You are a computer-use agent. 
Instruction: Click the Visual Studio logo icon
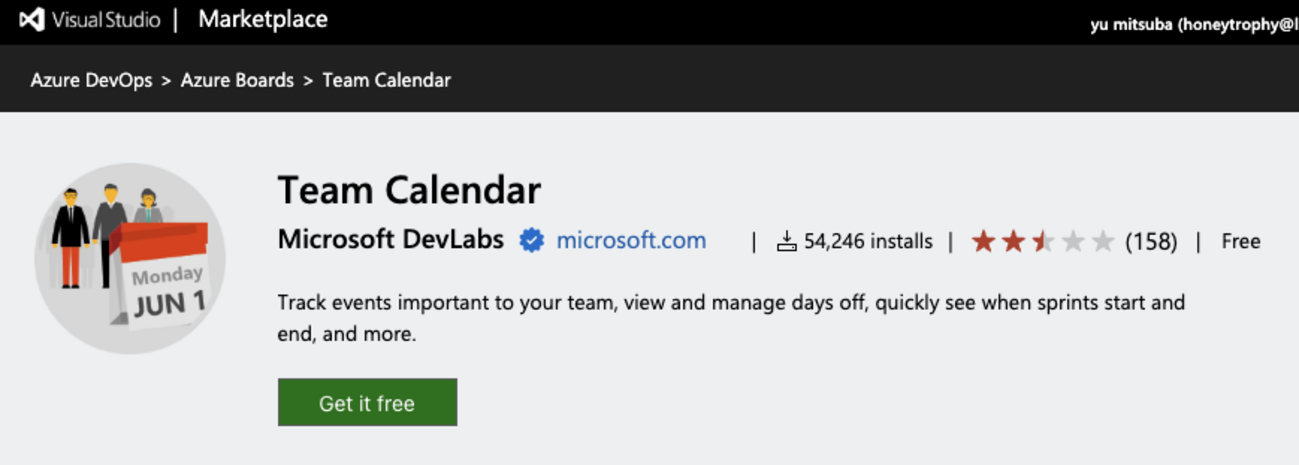(31, 20)
